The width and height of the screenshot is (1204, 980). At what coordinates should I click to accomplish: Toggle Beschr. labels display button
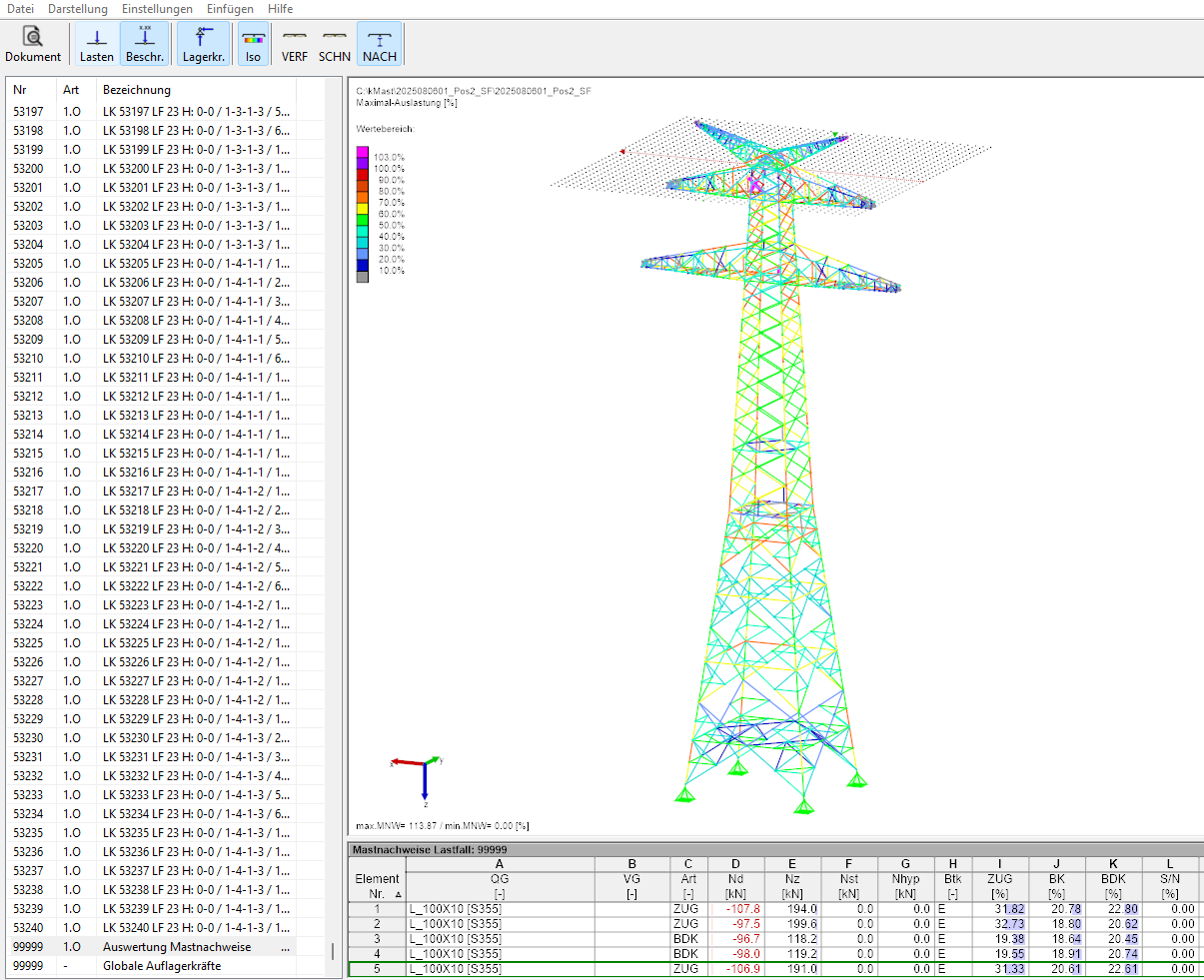pos(145,45)
